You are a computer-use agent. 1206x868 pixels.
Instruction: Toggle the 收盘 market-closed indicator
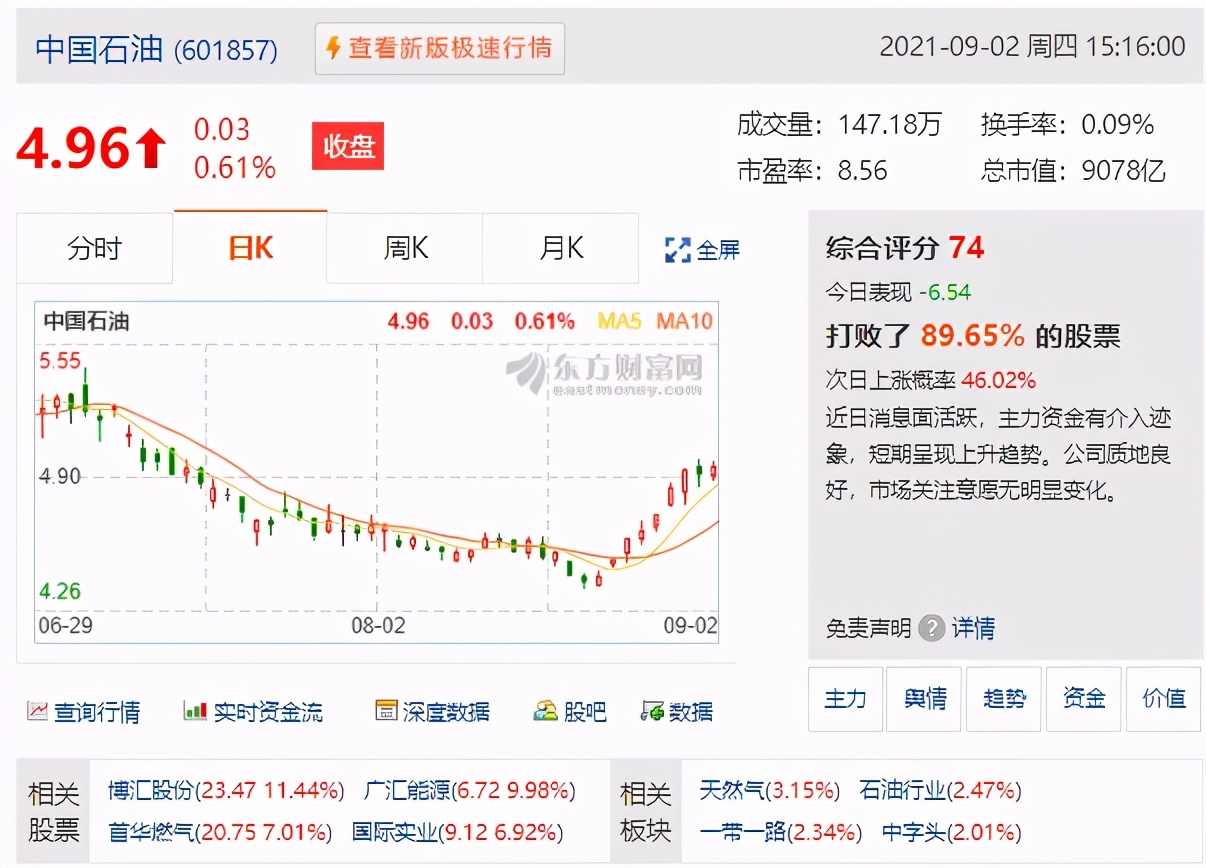tap(348, 145)
